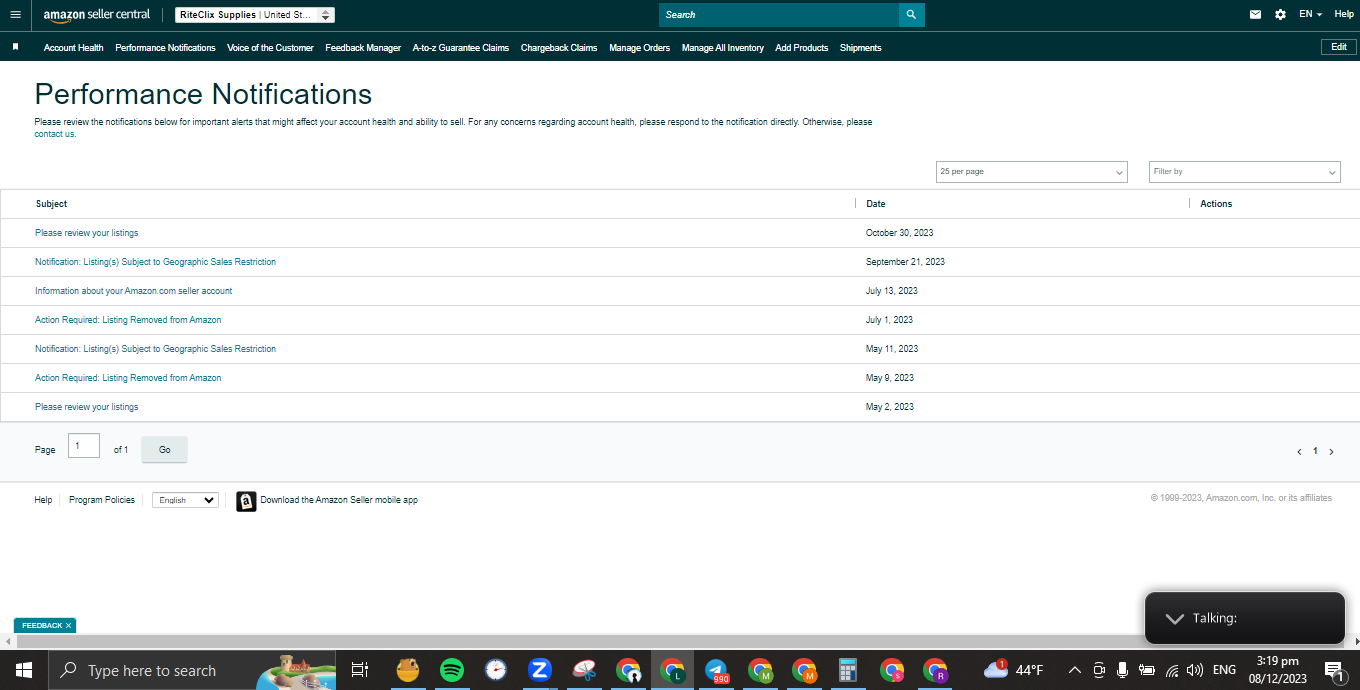Viewport: 1360px width, 690px height.
Task: Open the settings gear icon
Action: [1281, 15]
